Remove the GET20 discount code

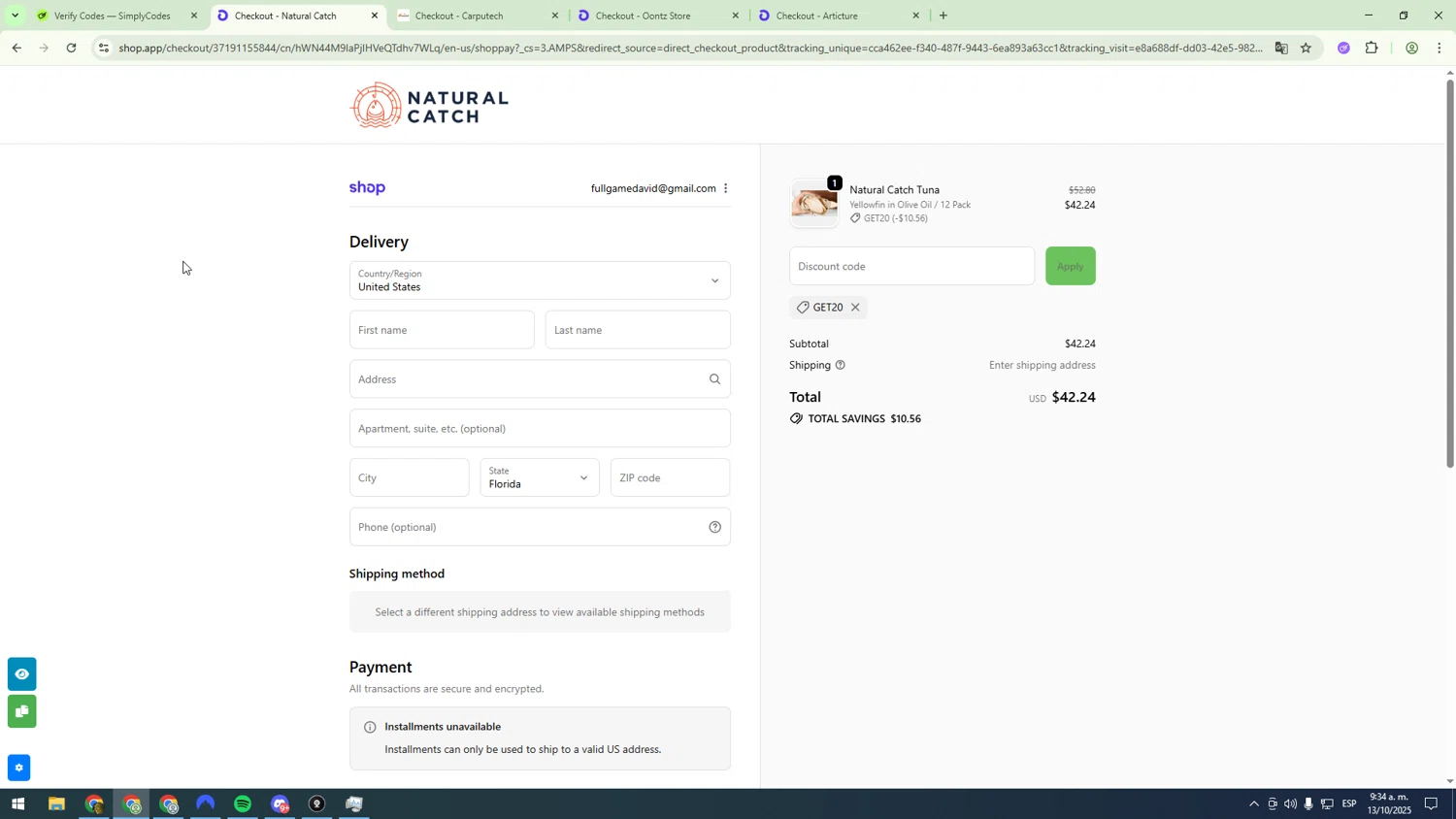coord(855,308)
